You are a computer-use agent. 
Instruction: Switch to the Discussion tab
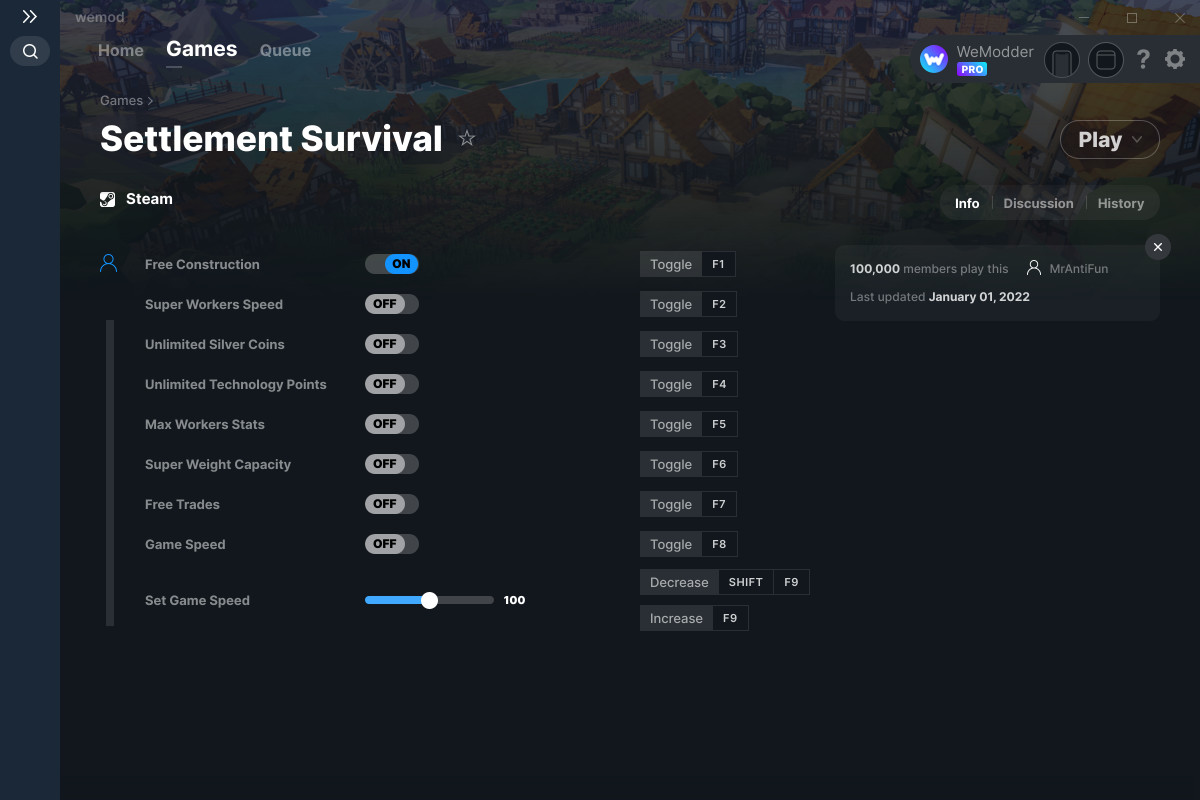tap(1038, 203)
